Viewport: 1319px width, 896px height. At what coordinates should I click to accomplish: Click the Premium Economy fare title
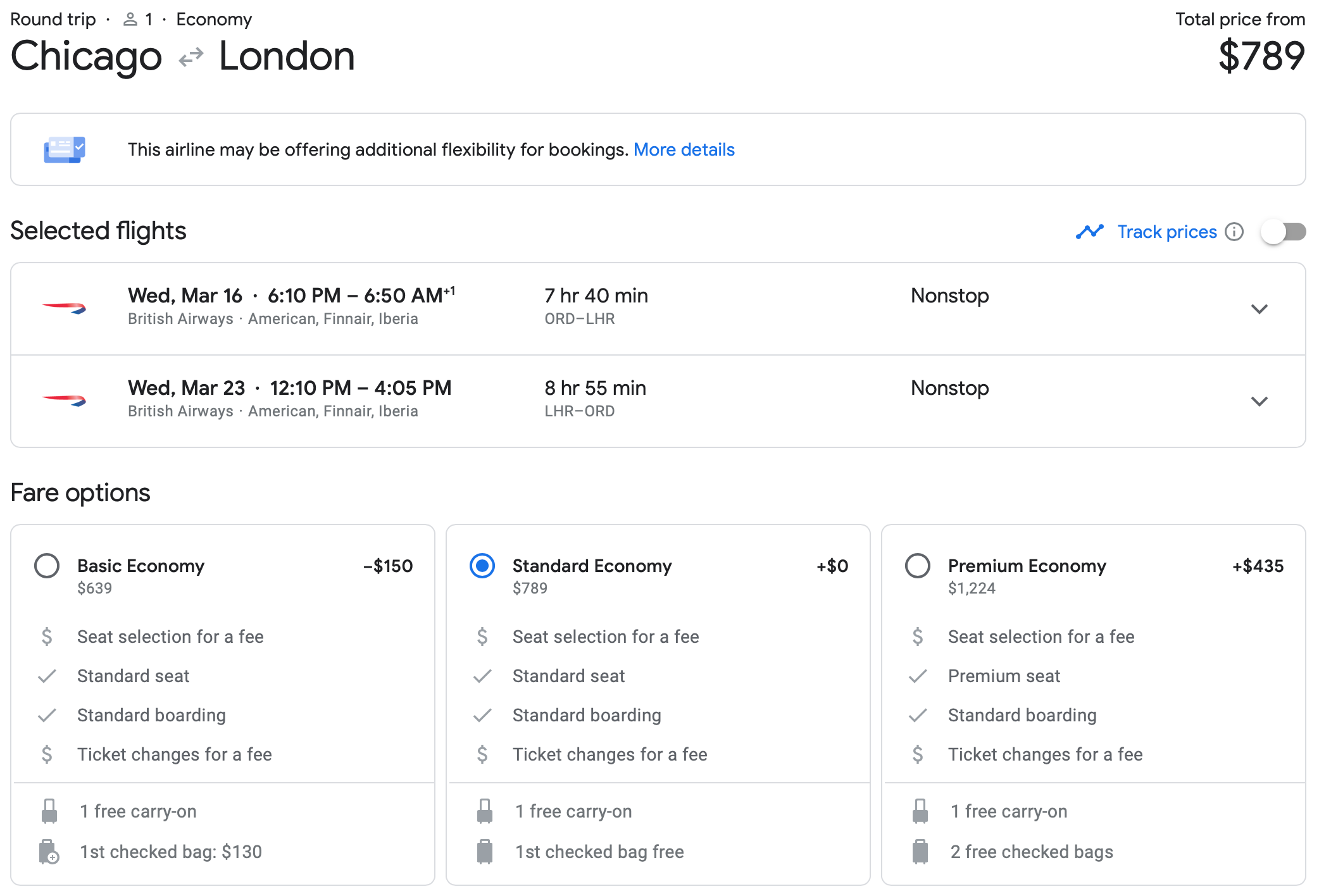pos(1027,566)
